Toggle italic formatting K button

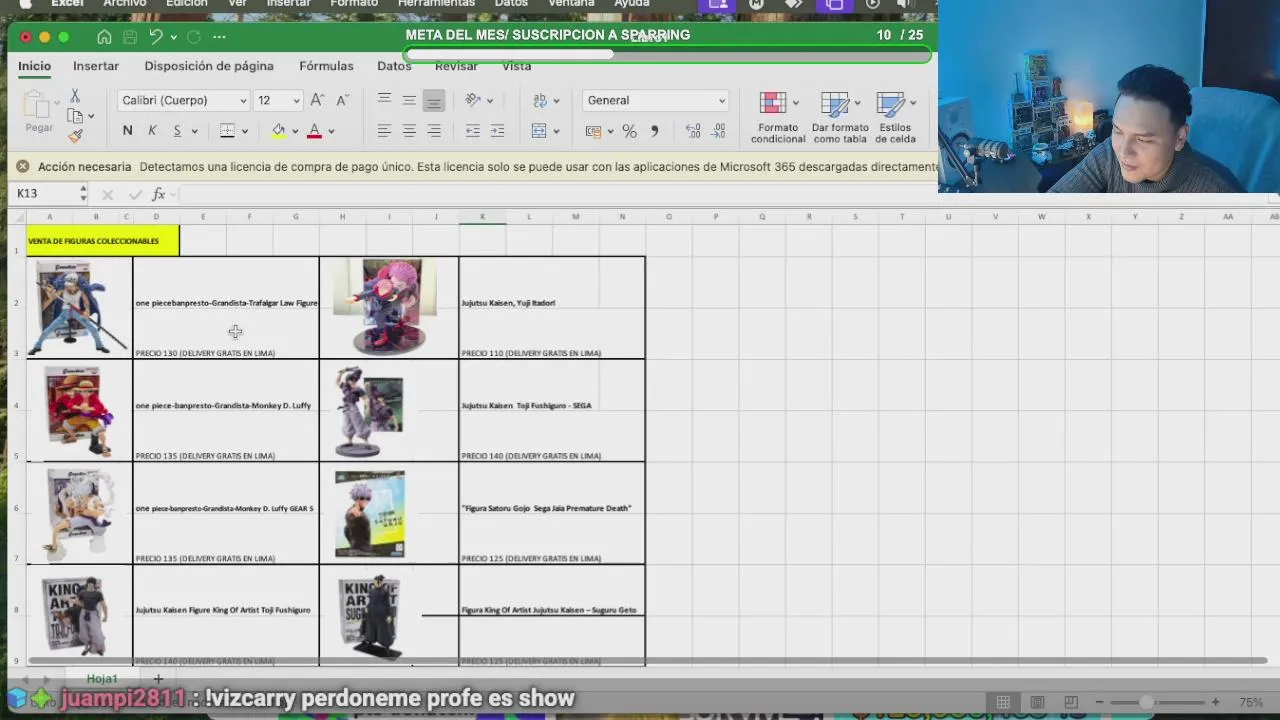click(x=152, y=131)
